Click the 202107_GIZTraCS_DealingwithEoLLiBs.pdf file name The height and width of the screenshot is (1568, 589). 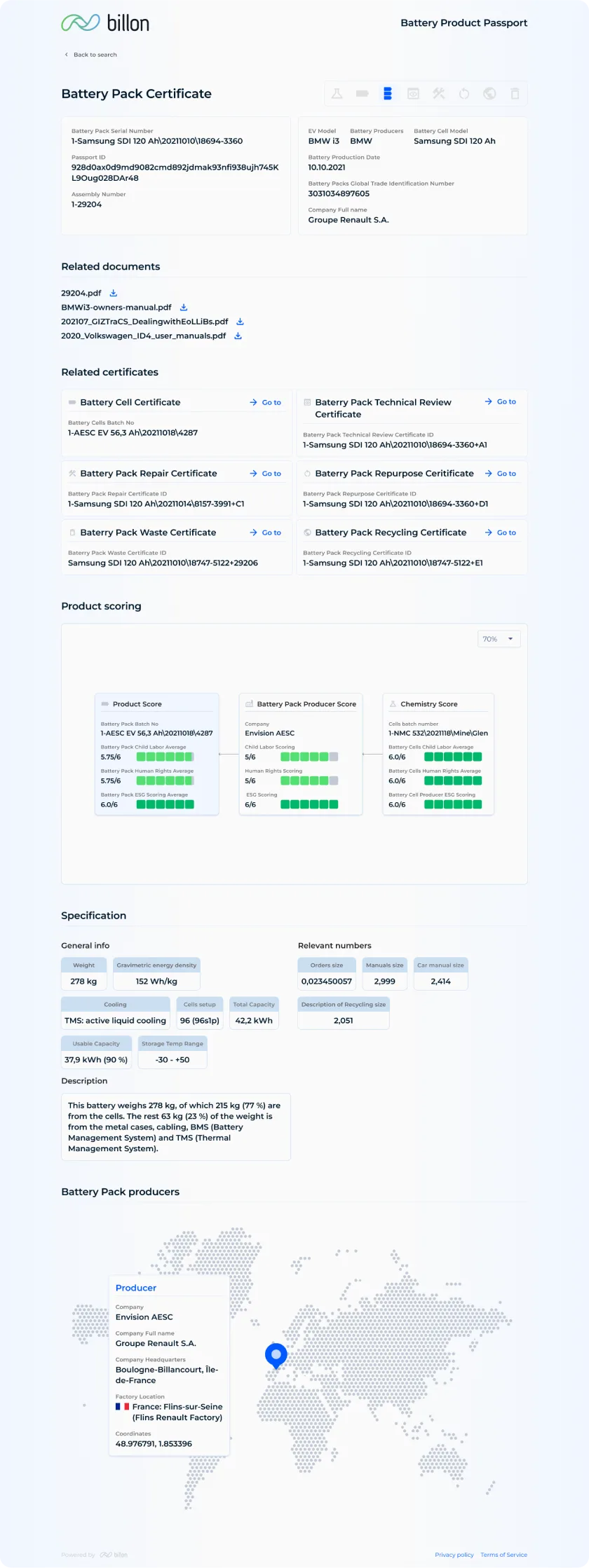click(x=144, y=322)
